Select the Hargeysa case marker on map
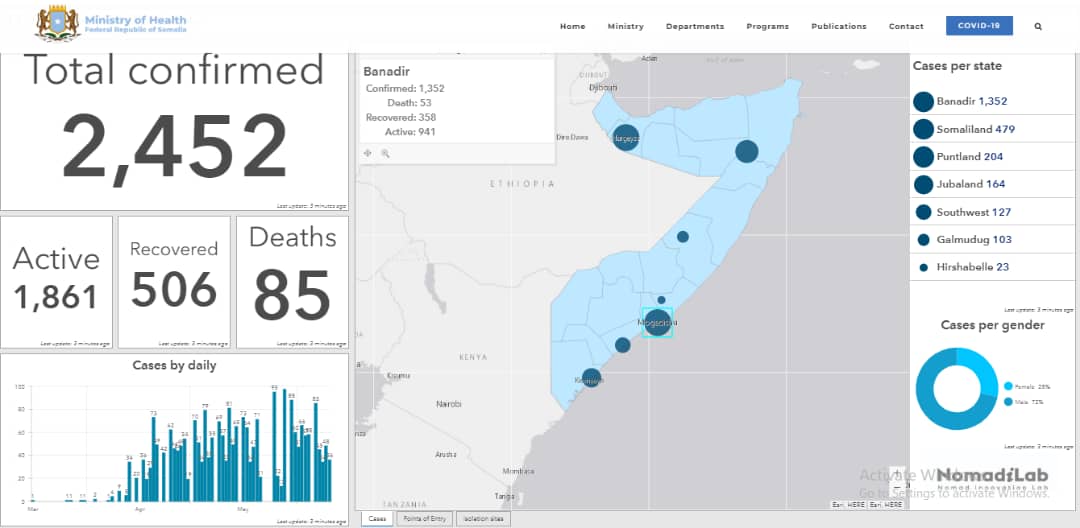1080x528 pixels. (x=626, y=138)
